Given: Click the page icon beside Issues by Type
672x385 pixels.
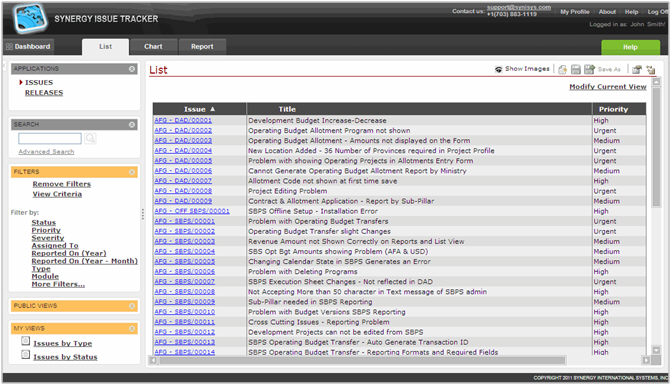Looking at the screenshot, I should [x=26, y=341].
